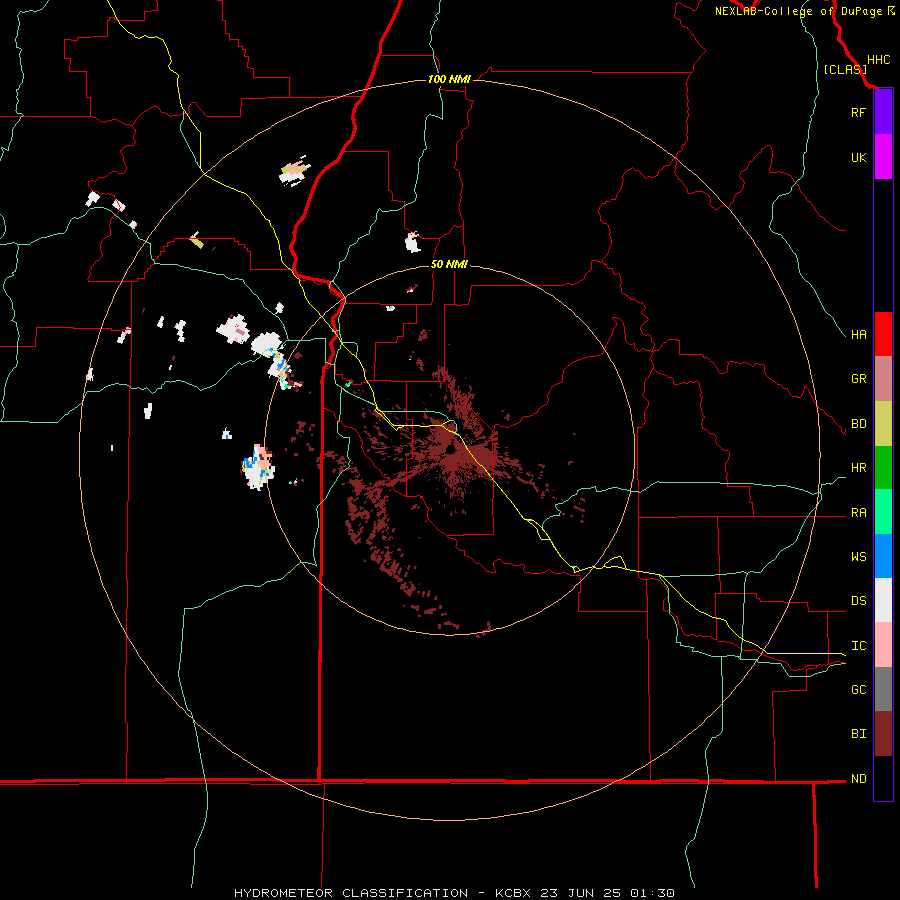Click the GC legend label text

pyautogui.click(x=859, y=689)
